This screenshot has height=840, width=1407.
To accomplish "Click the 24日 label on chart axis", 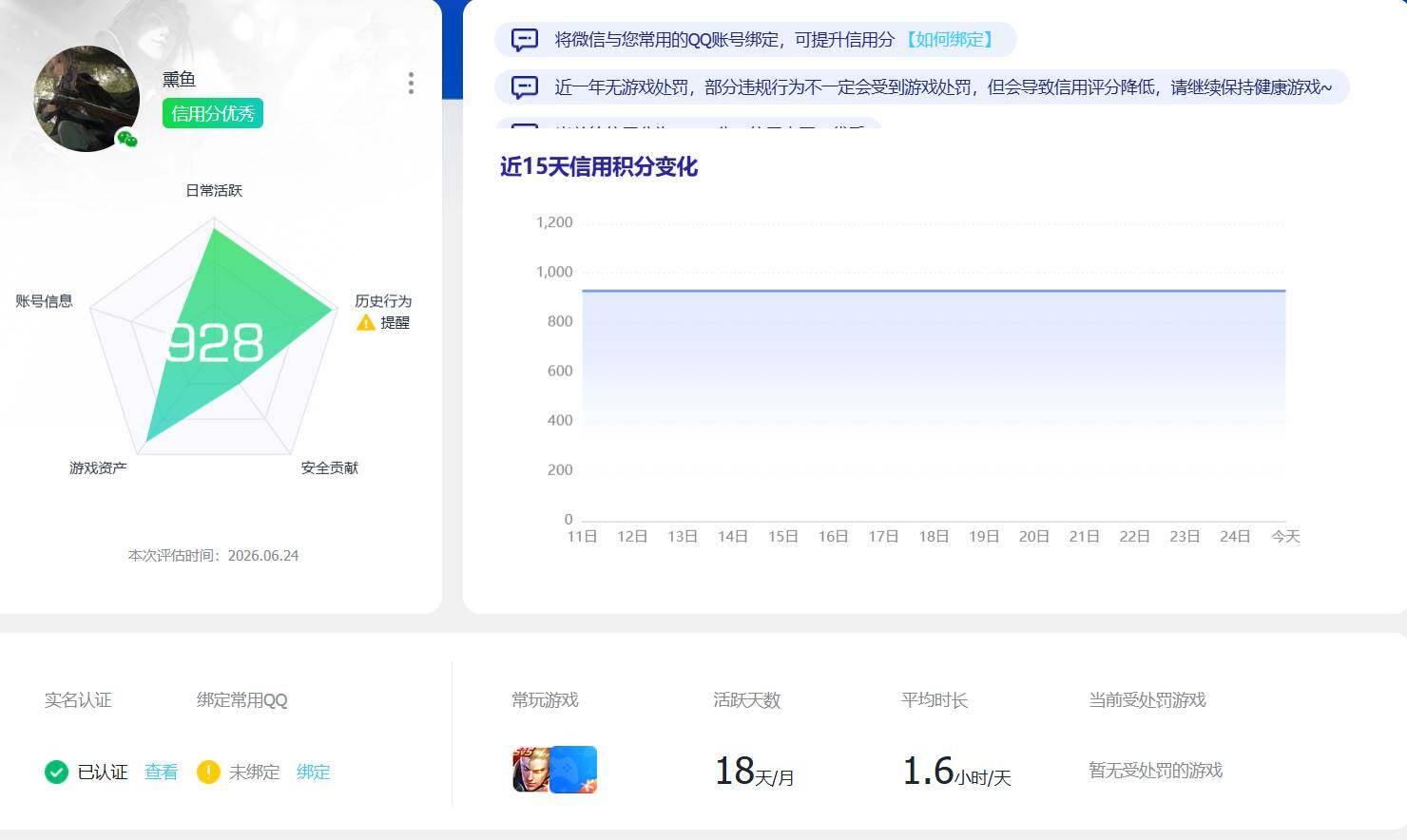I will [x=1235, y=537].
